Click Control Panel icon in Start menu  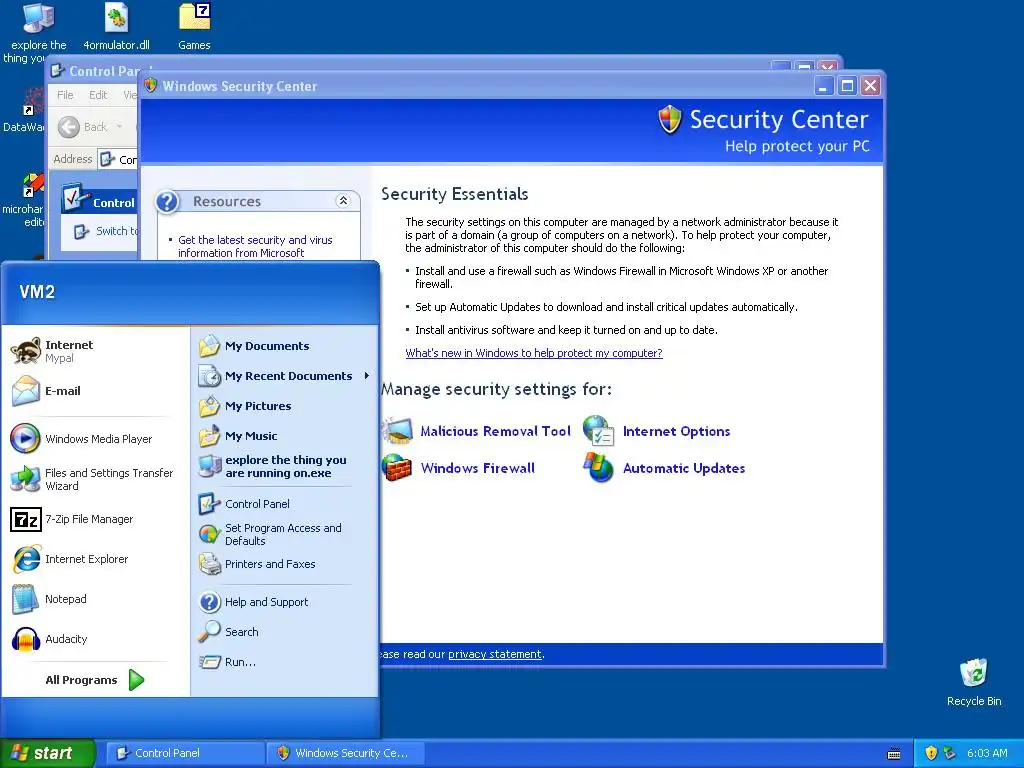pos(210,504)
